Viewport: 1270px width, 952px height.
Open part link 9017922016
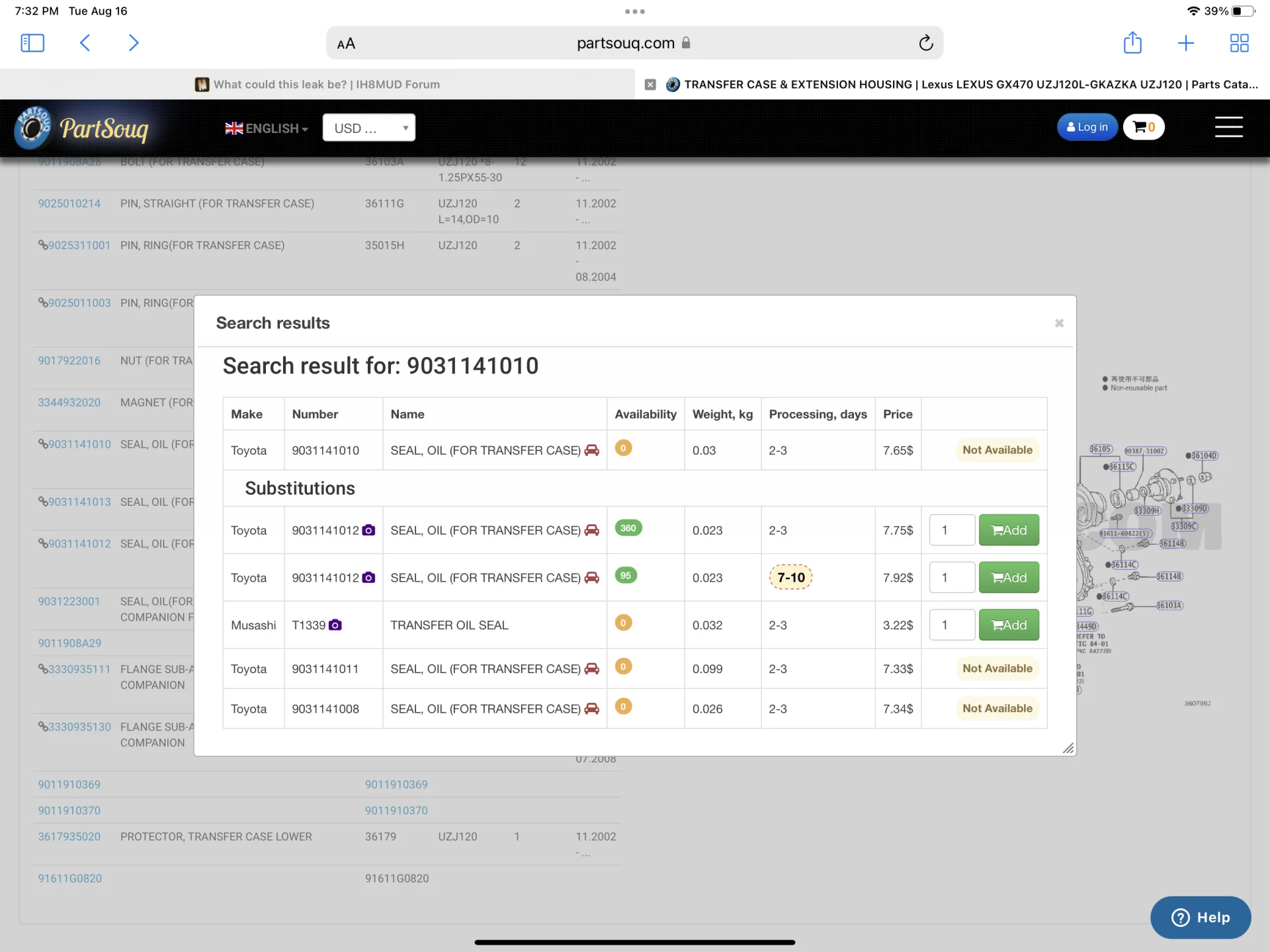(x=69, y=360)
